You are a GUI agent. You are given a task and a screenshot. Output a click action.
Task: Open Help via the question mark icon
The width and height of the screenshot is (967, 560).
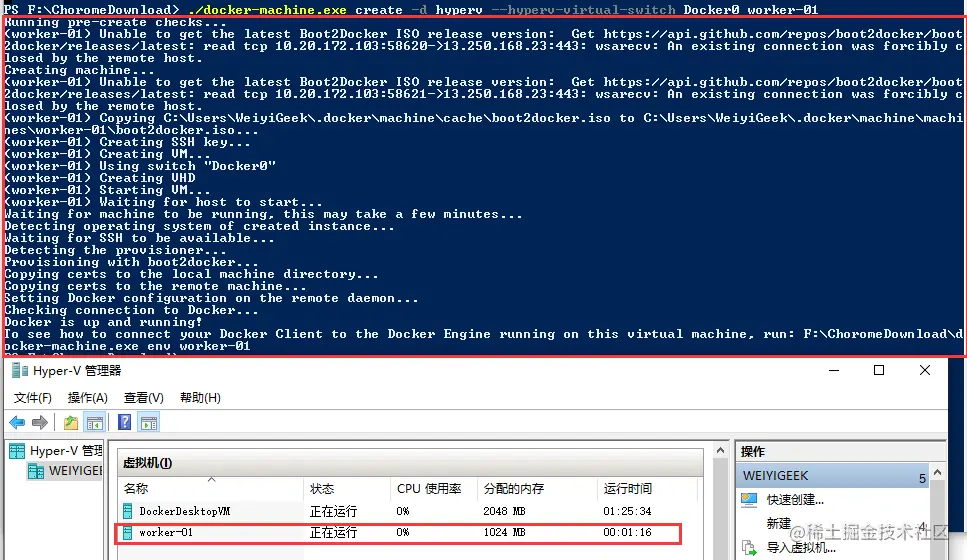125,422
